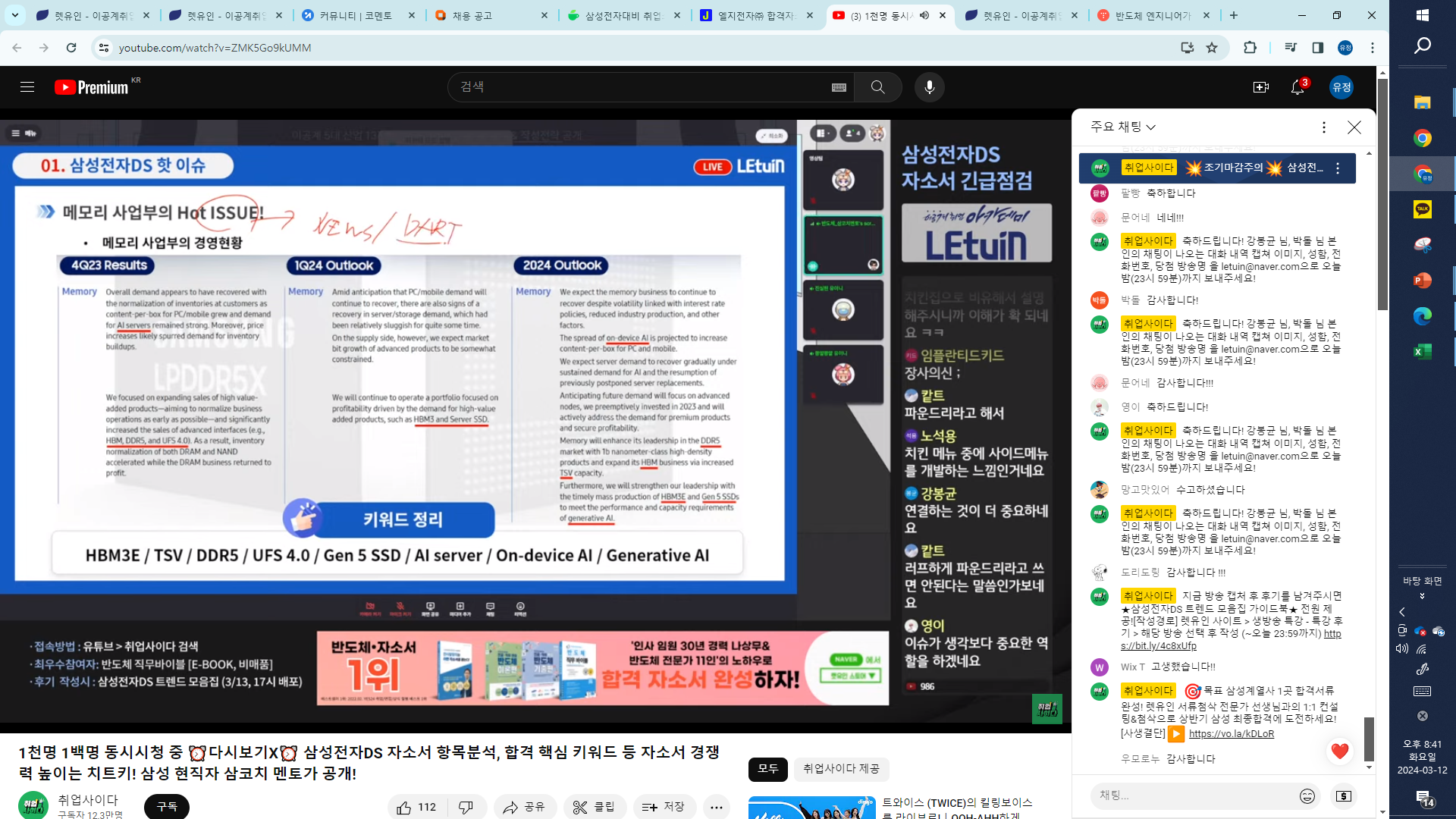Image resolution: width=1456 pixels, height=819 pixels.
Task: Open more actions ellipsis below the video
Action: (716, 807)
